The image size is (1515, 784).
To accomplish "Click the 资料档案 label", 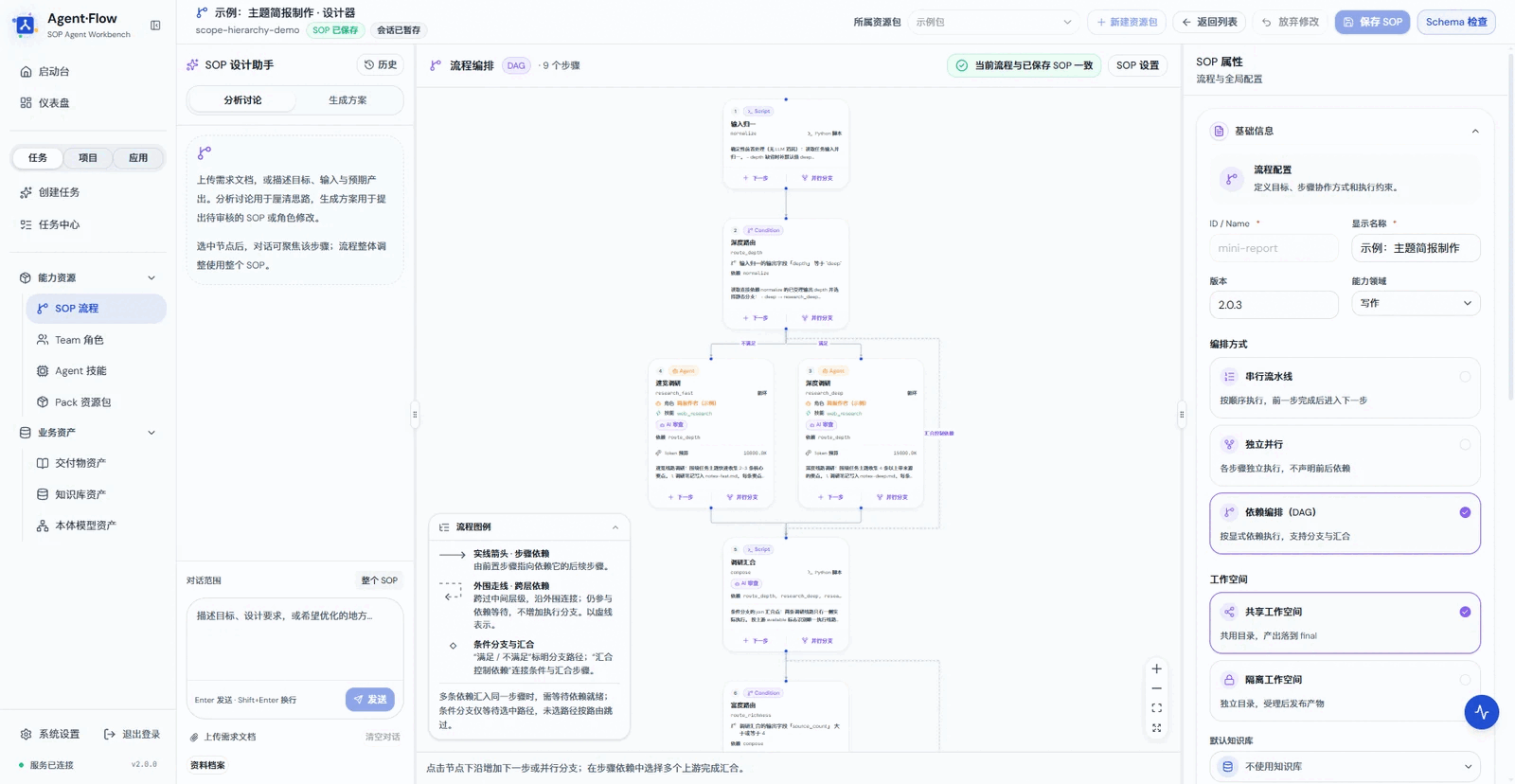I will (207, 765).
